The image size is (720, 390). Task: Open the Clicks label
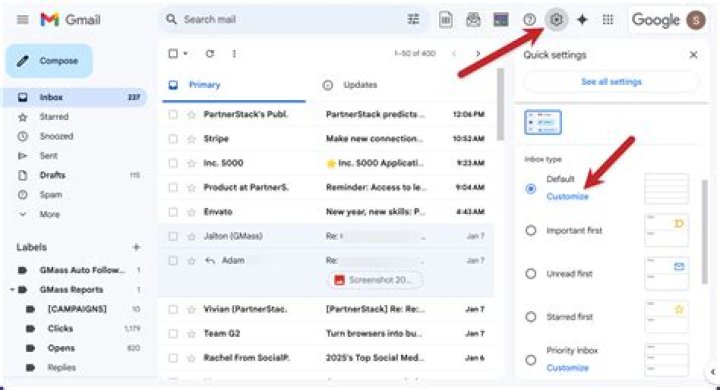click(x=60, y=328)
